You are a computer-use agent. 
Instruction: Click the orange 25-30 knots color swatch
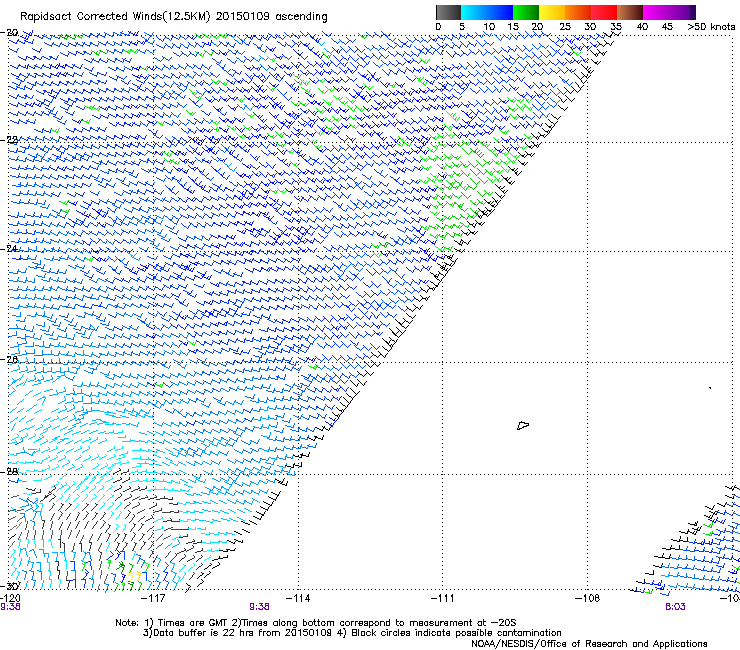click(578, 12)
